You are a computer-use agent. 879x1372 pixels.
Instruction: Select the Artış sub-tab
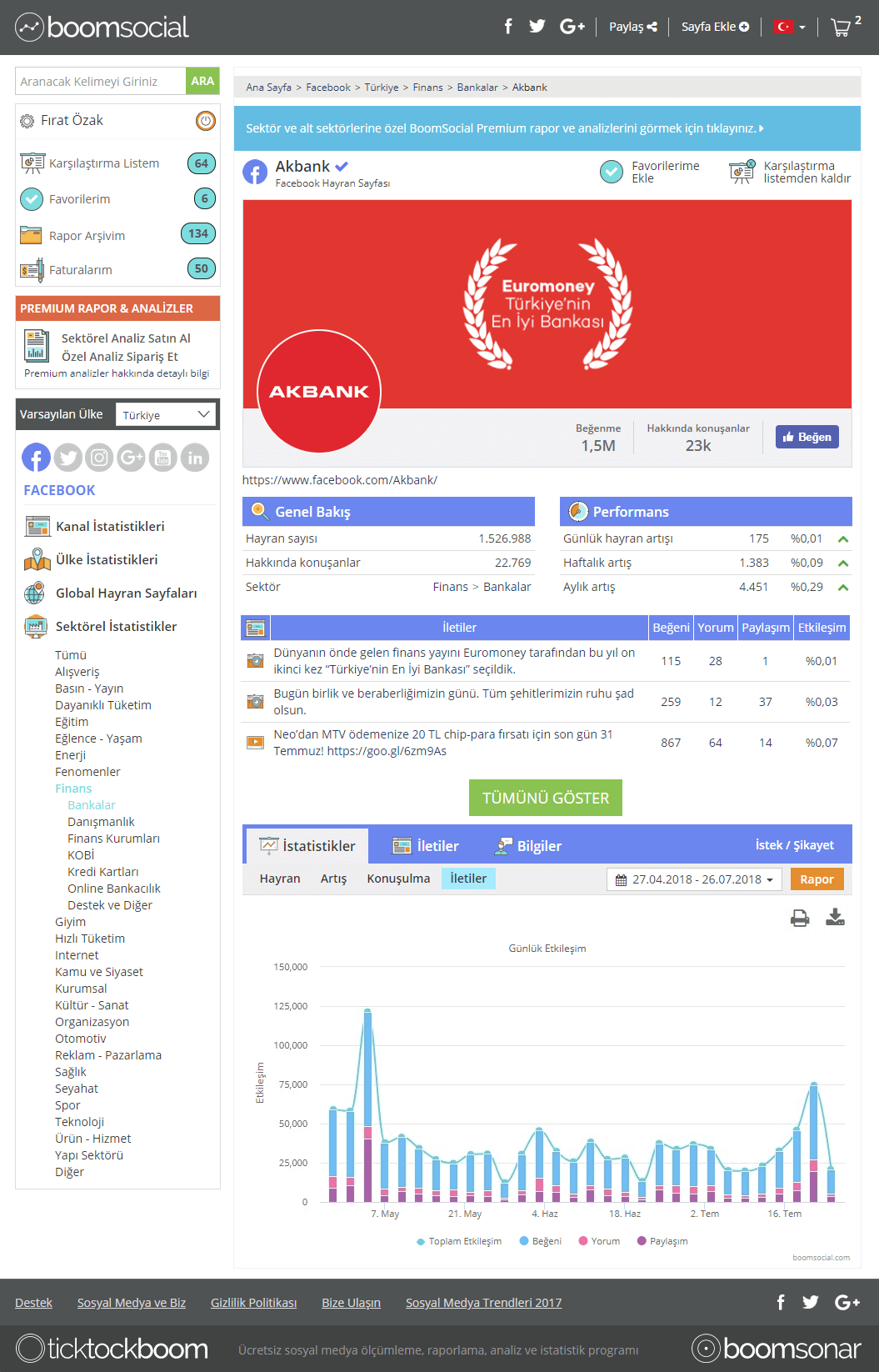(x=333, y=879)
